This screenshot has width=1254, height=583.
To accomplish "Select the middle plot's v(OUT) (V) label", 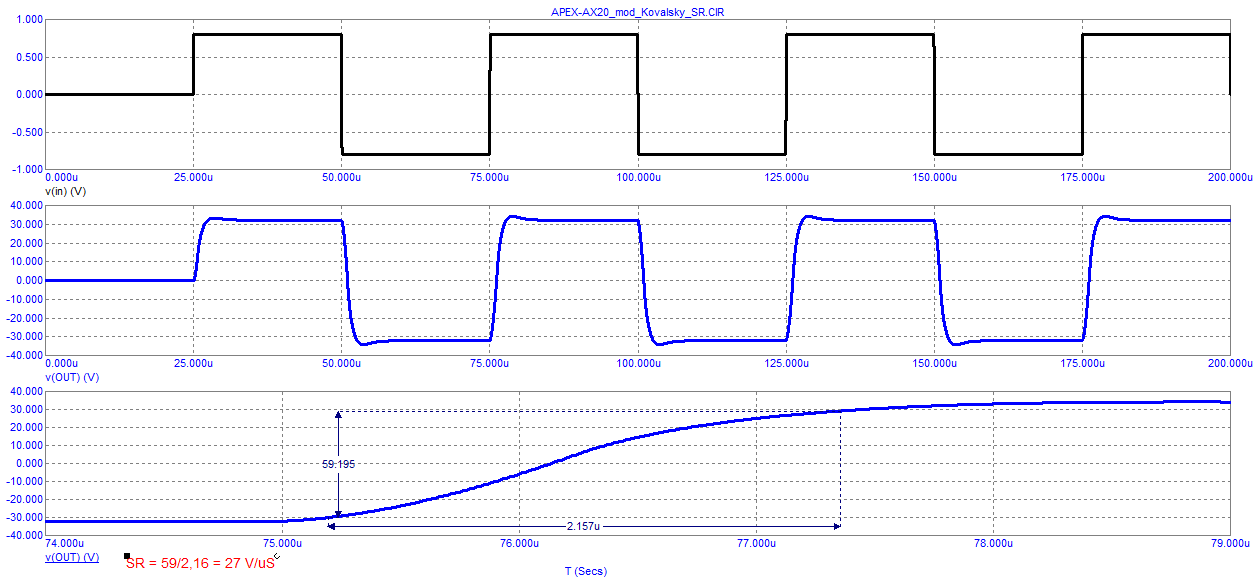I will pos(72,377).
